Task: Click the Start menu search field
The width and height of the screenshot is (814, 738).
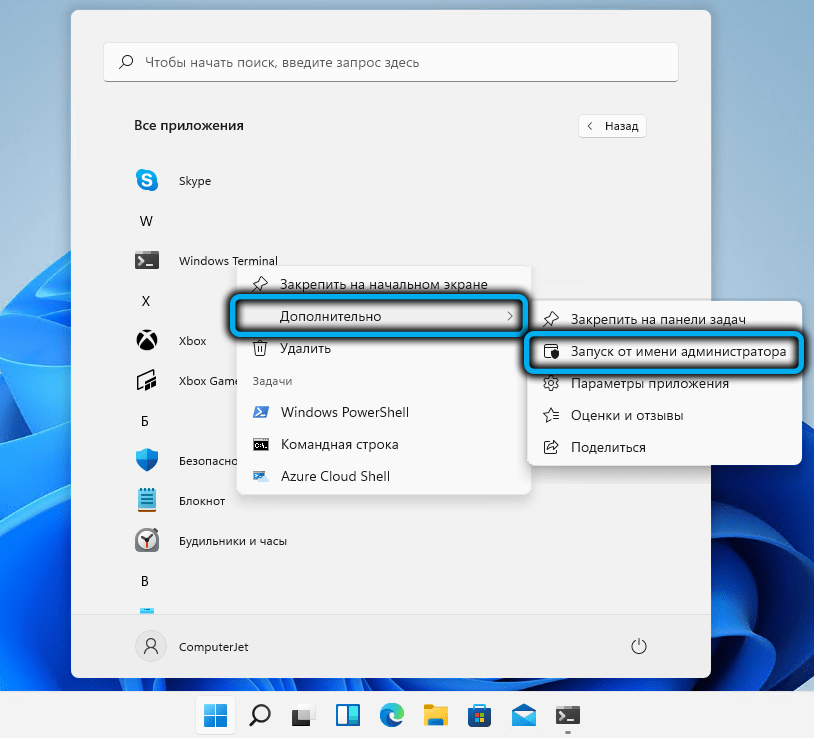Action: pyautogui.click(x=390, y=62)
